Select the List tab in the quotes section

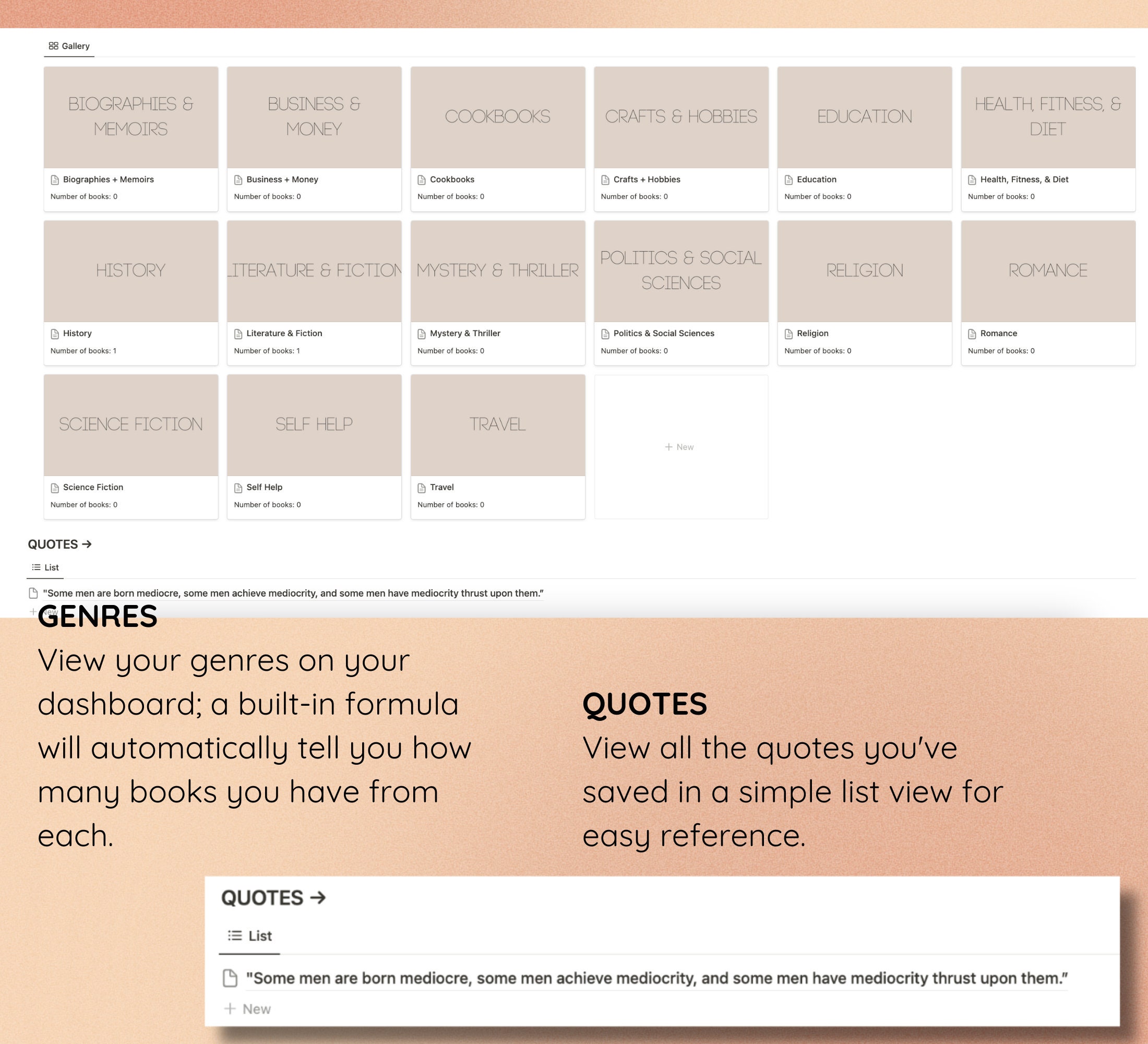(45, 567)
